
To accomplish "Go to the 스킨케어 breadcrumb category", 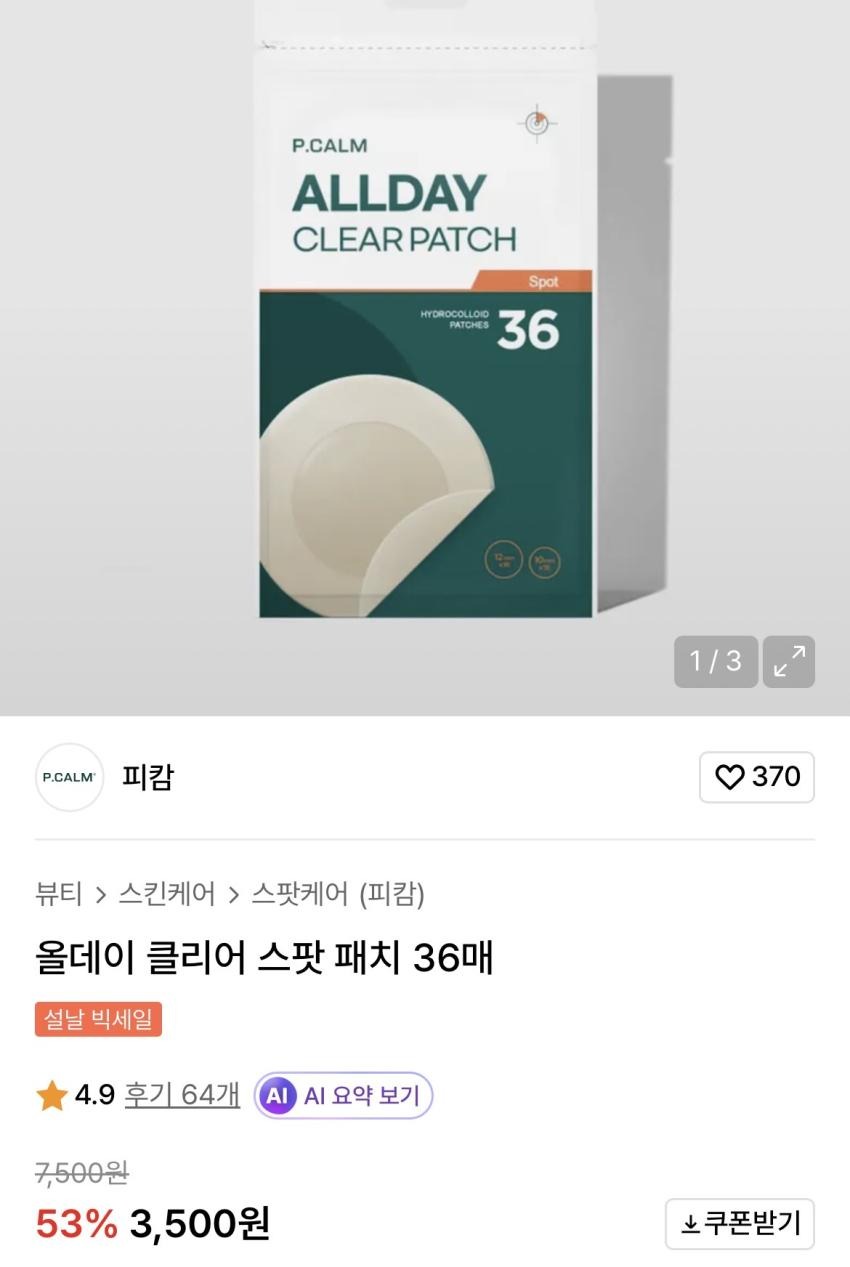I will [x=166, y=893].
